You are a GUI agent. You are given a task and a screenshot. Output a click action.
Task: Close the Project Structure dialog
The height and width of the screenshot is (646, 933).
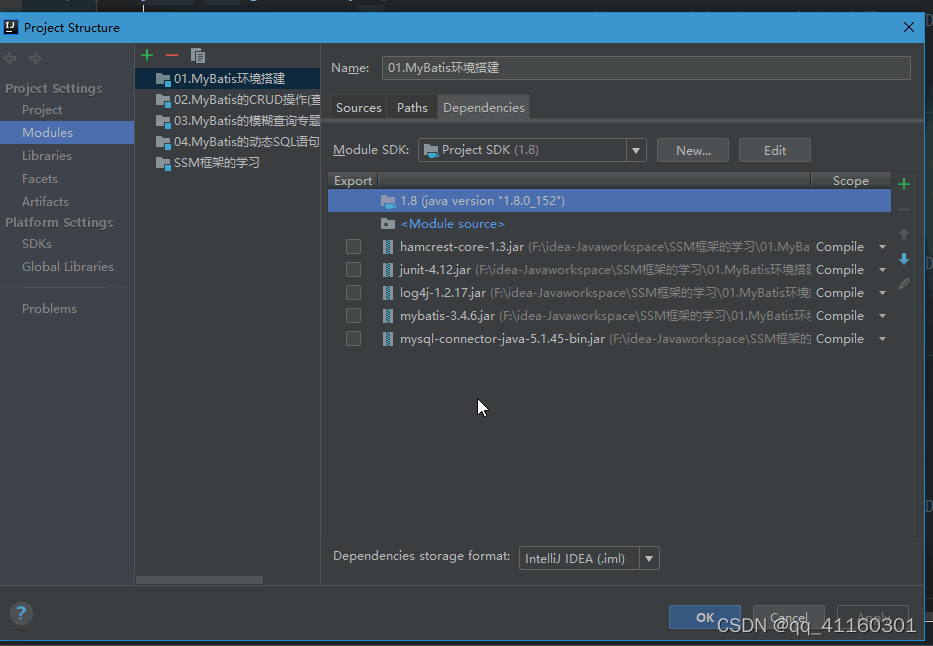pyautogui.click(x=909, y=27)
